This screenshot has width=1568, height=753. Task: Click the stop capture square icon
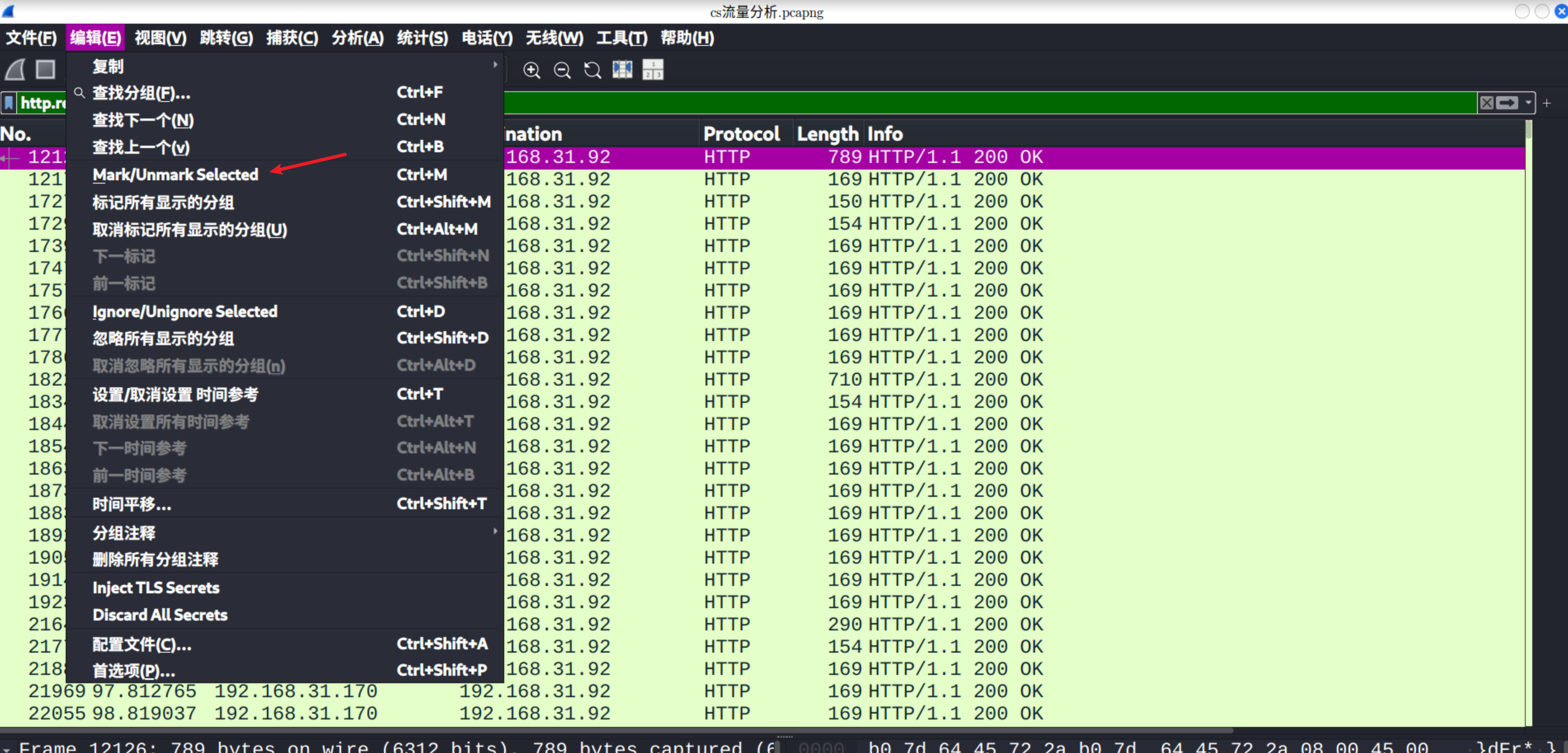click(46, 69)
